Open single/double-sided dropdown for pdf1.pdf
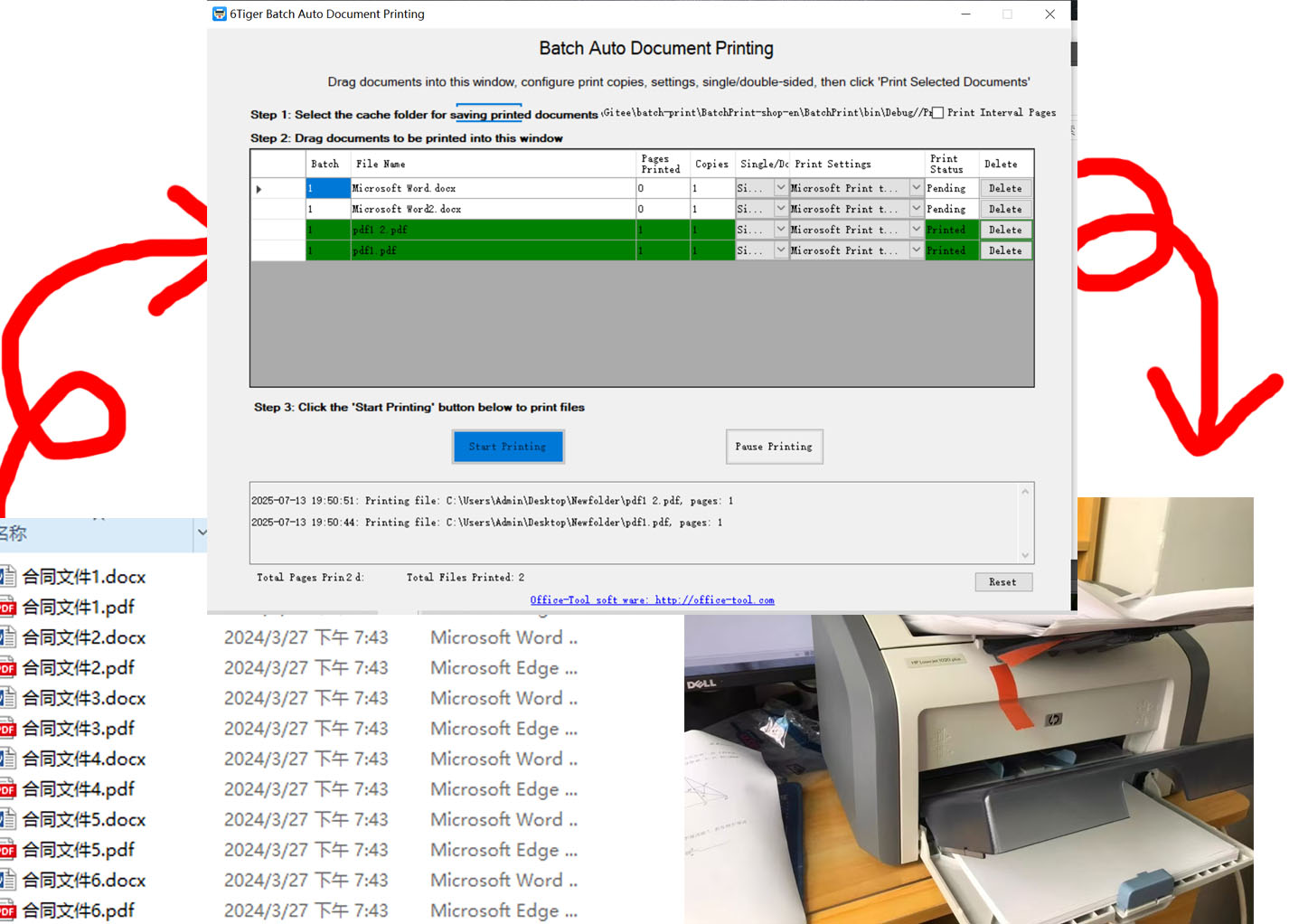The height and width of the screenshot is (924, 1308). tap(781, 250)
